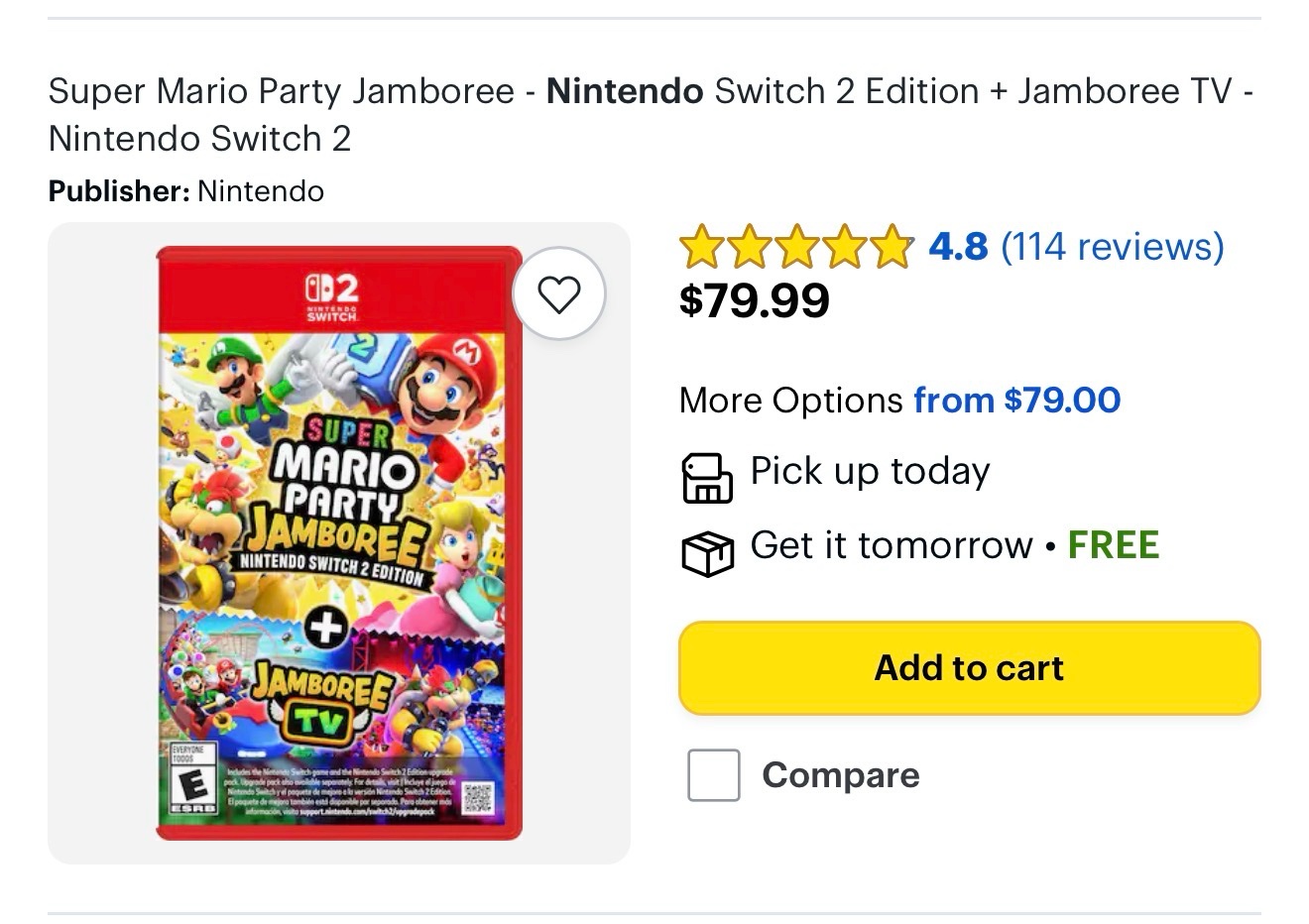Click the $79.99 price
1309x924 pixels.
pyautogui.click(x=754, y=299)
